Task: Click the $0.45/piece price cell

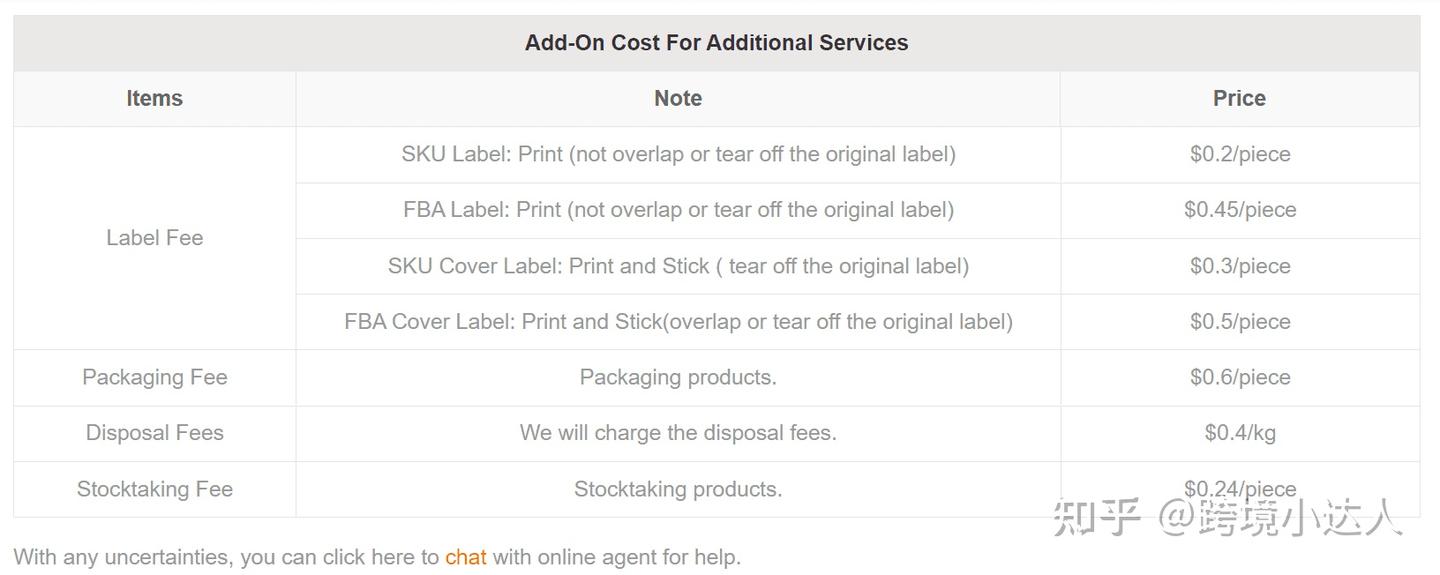Action: click(x=1239, y=210)
